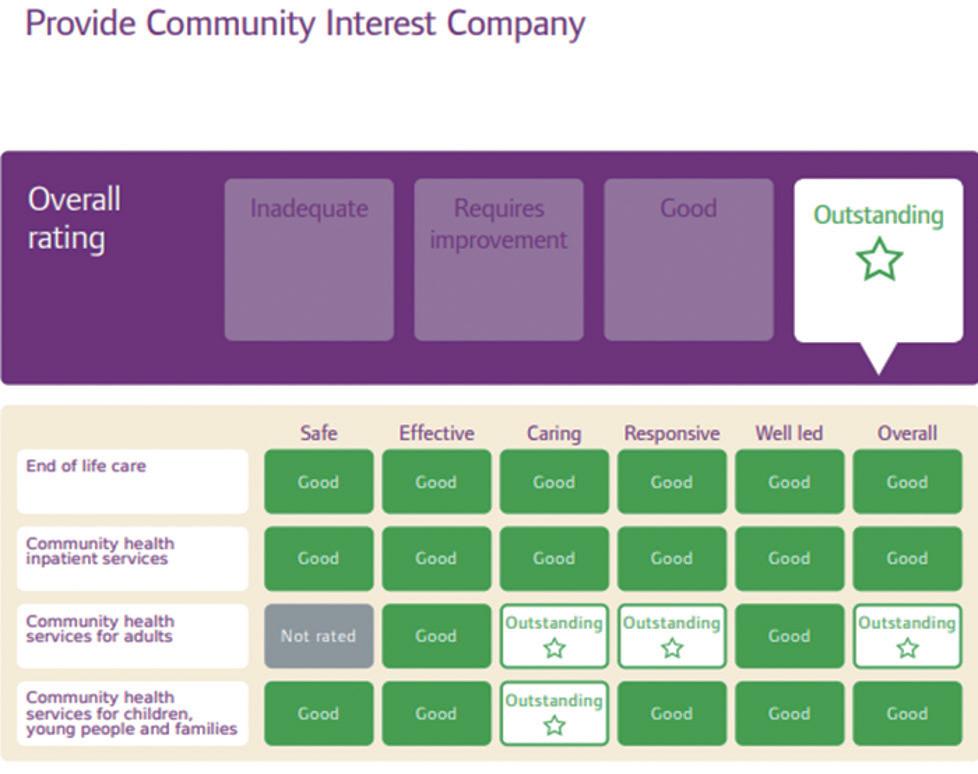Click End of life care Responsive Good cell
978x774 pixels.
pos(672,481)
